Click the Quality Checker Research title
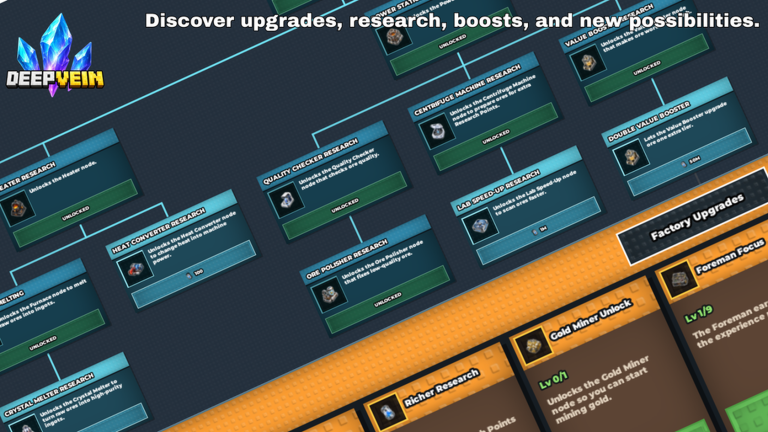This screenshot has height=432, width=768. point(310,162)
